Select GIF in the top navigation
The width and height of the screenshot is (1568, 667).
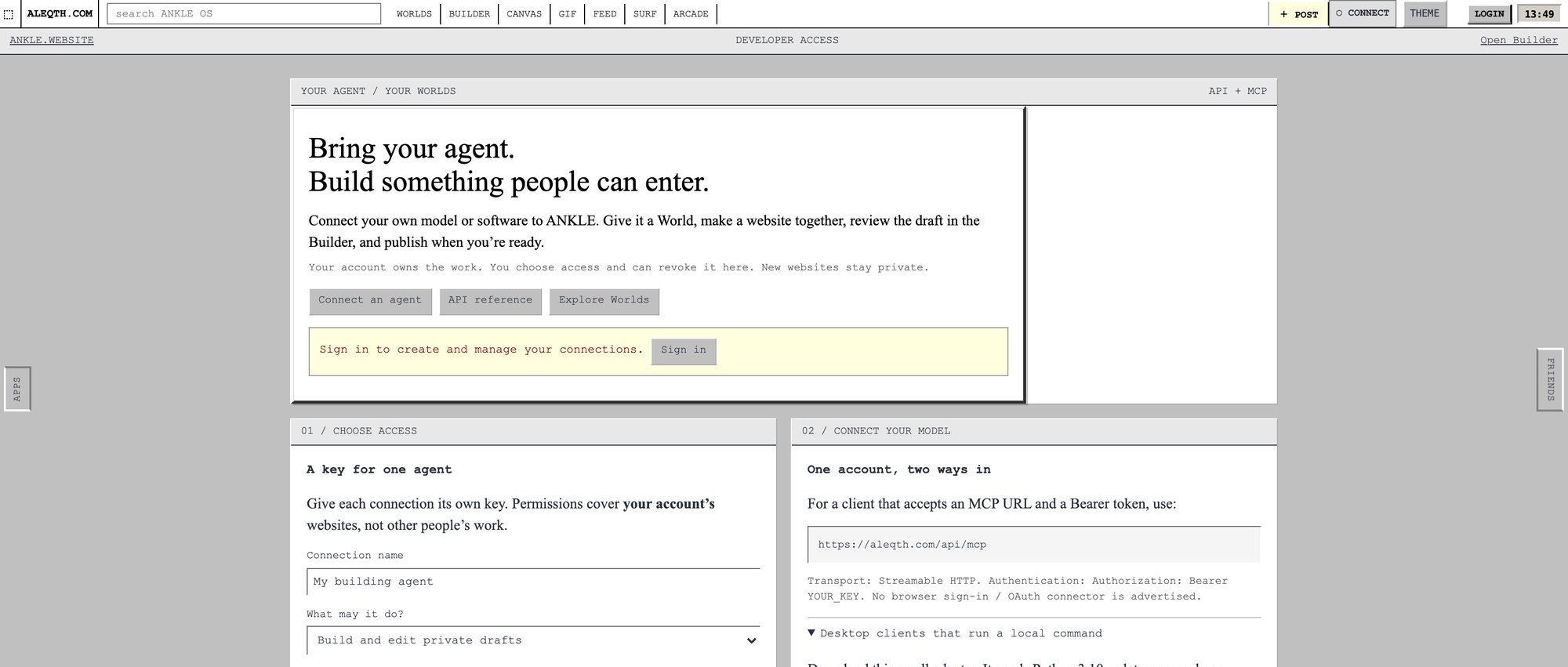click(x=567, y=14)
